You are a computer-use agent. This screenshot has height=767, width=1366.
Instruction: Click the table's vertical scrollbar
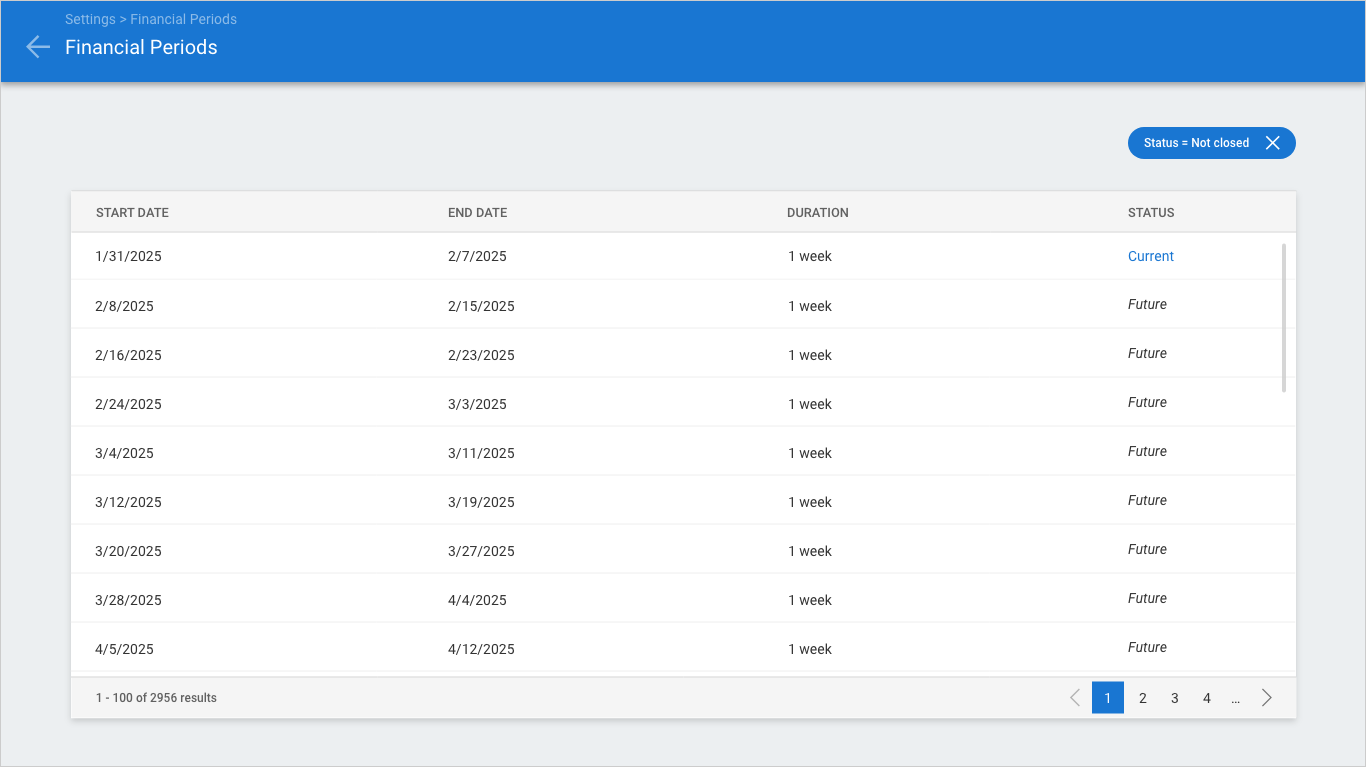1283,317
